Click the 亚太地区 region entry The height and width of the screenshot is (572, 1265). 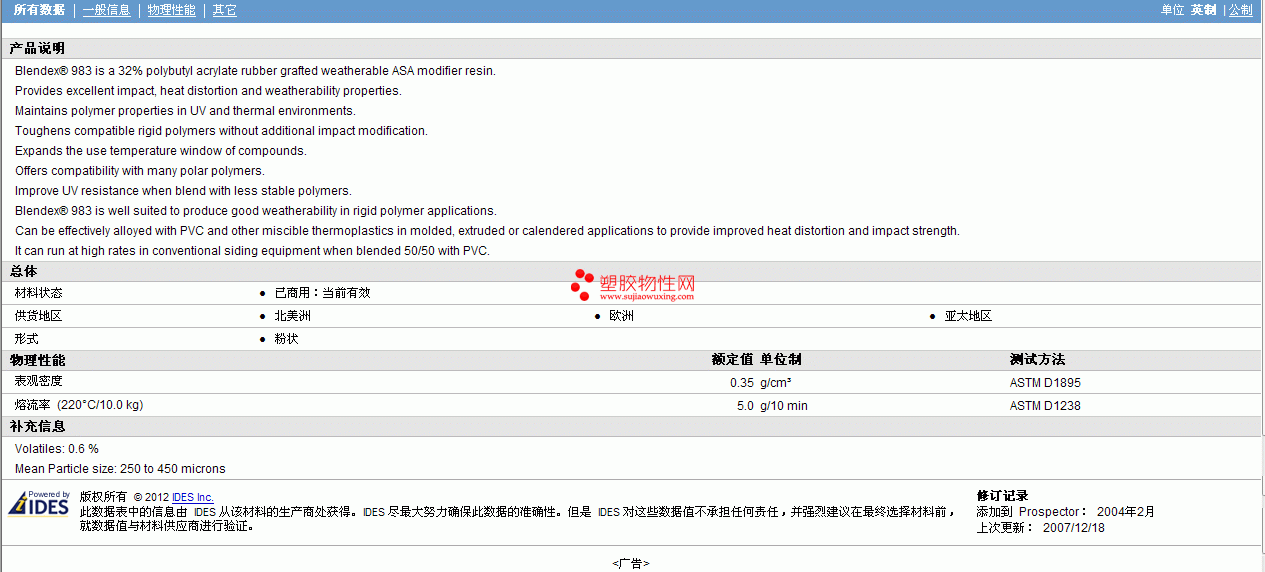(968, 316)
